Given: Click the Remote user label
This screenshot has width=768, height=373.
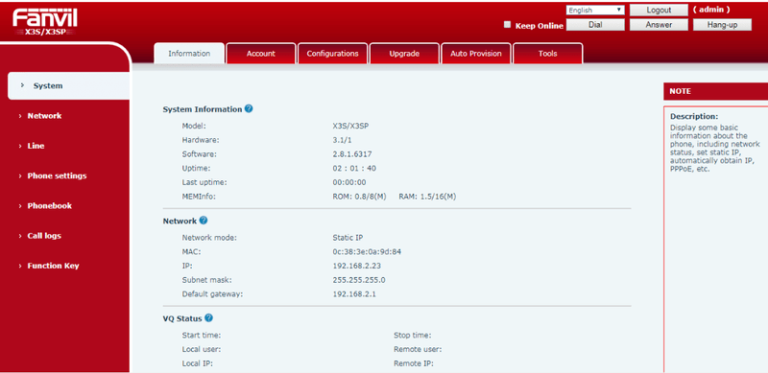Looking at the screenshot, I should click(418, 350).
